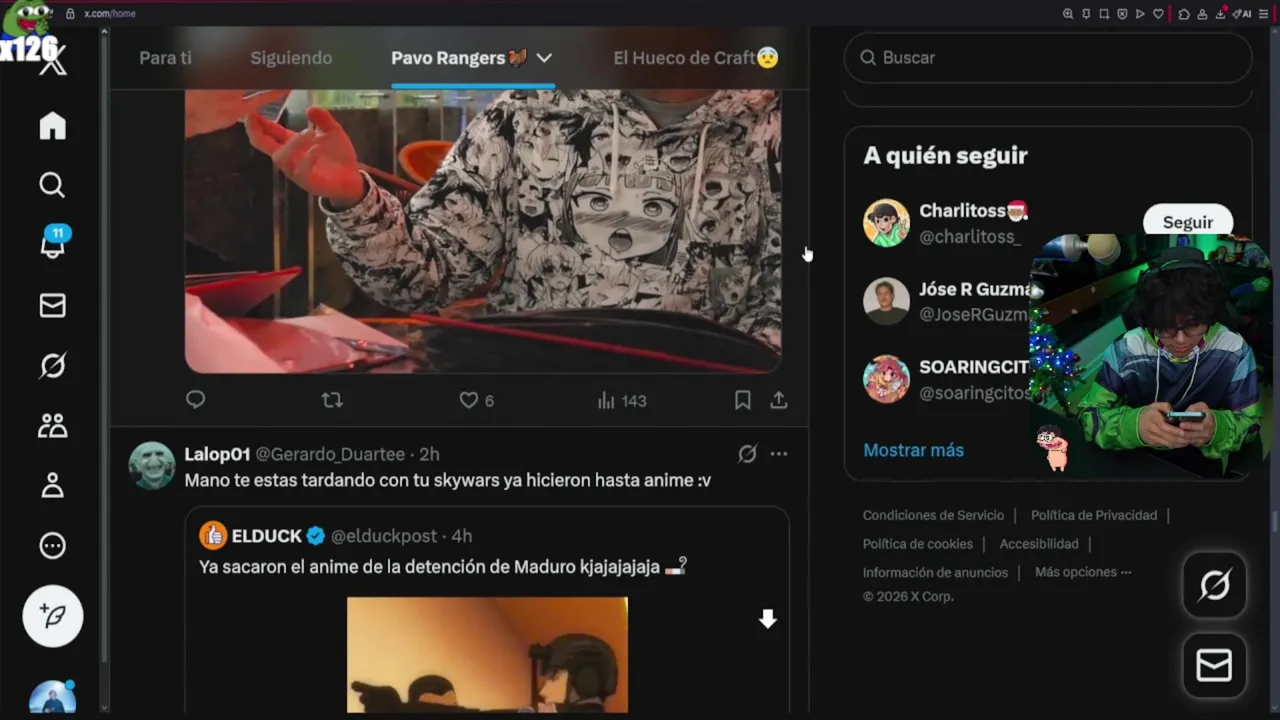Open the floating Grok button
Image resolution: width=1280 pixels, height=720 pixels.
pos(1214,585)
